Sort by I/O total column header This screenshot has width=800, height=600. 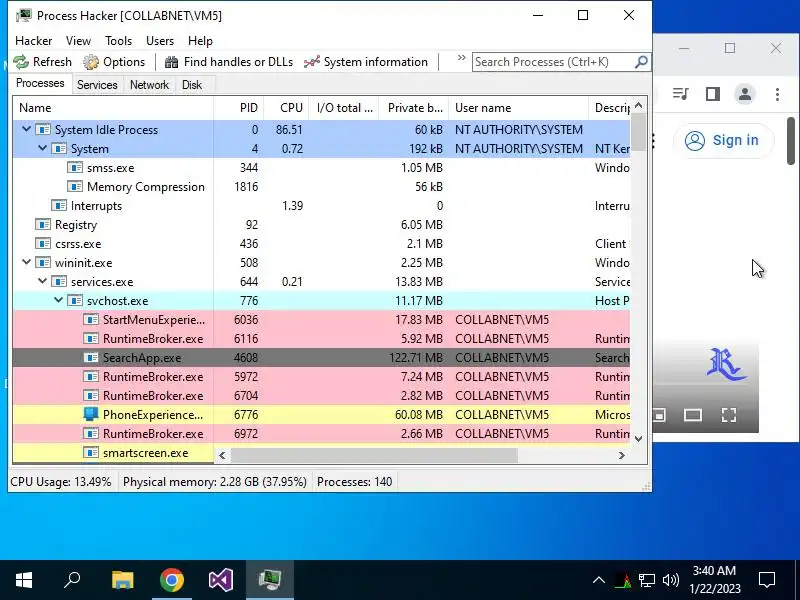[344, 108]
